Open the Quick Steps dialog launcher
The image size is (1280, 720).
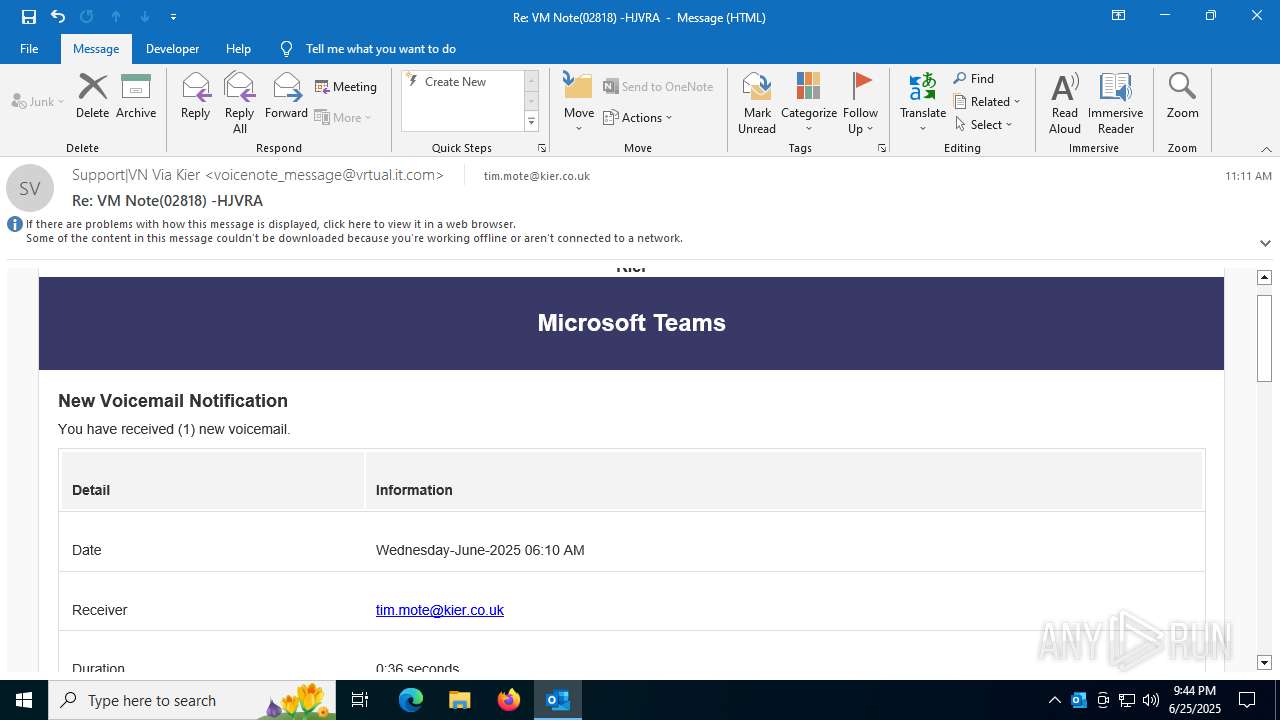pyautogui.click(x=542, y=148)
